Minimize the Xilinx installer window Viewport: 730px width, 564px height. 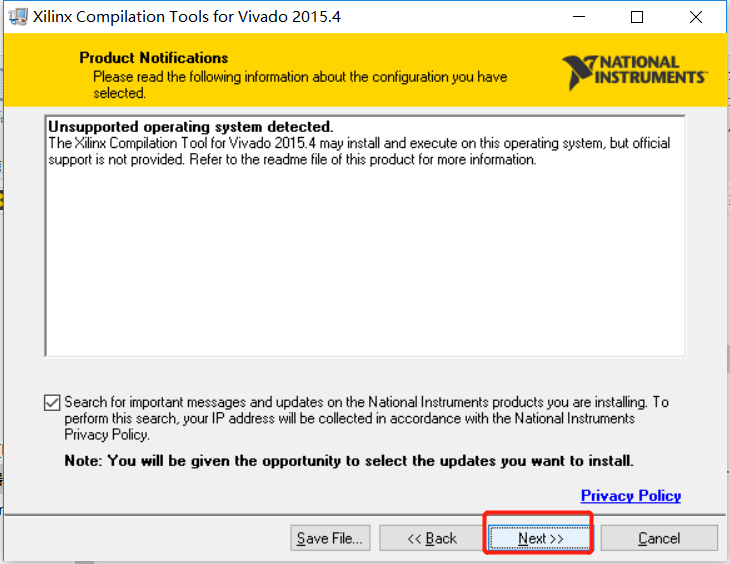tap(579, 17)
